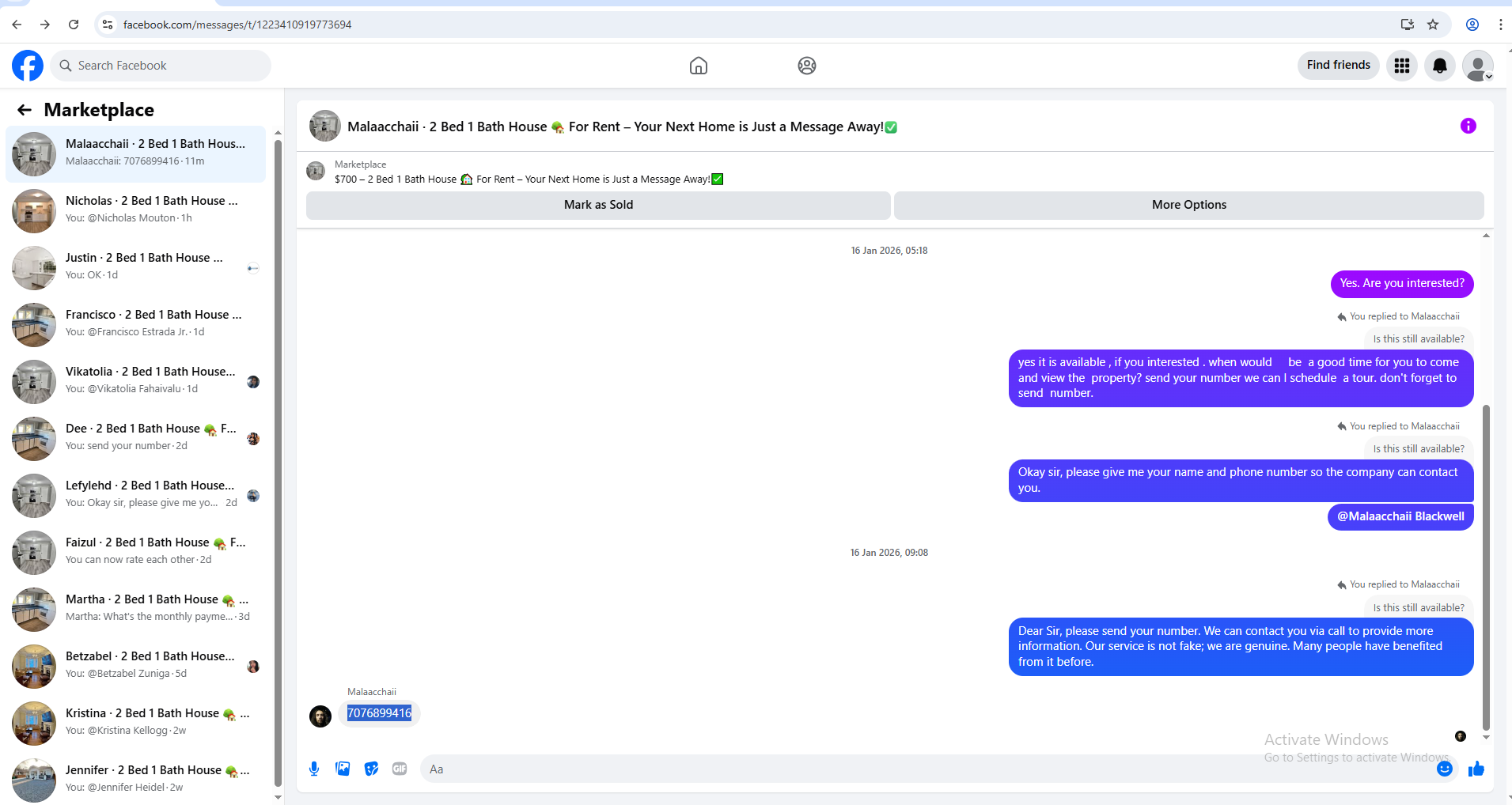Viewport: 1512px width, 805px height.
Task: Click the browser forward button
Action: coord(45,25)
